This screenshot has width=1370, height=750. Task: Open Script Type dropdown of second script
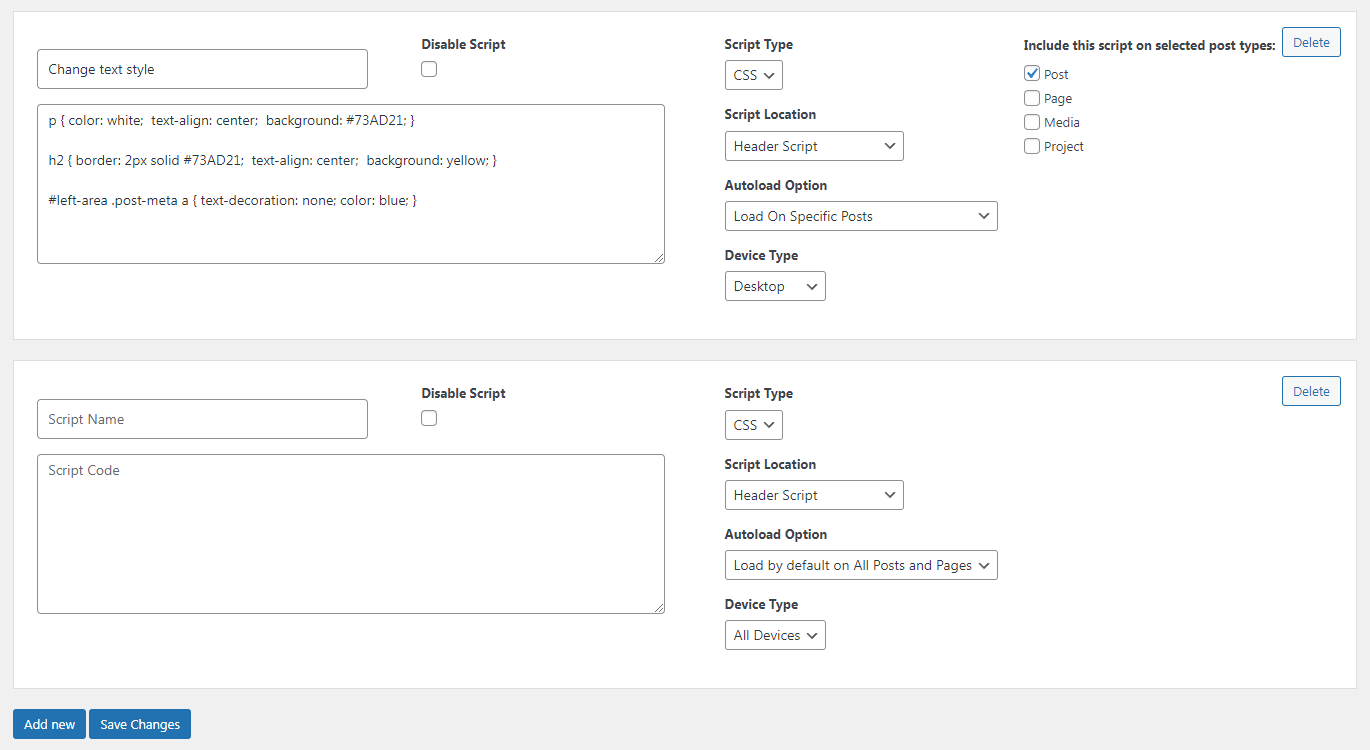click(x=753, y=425)
